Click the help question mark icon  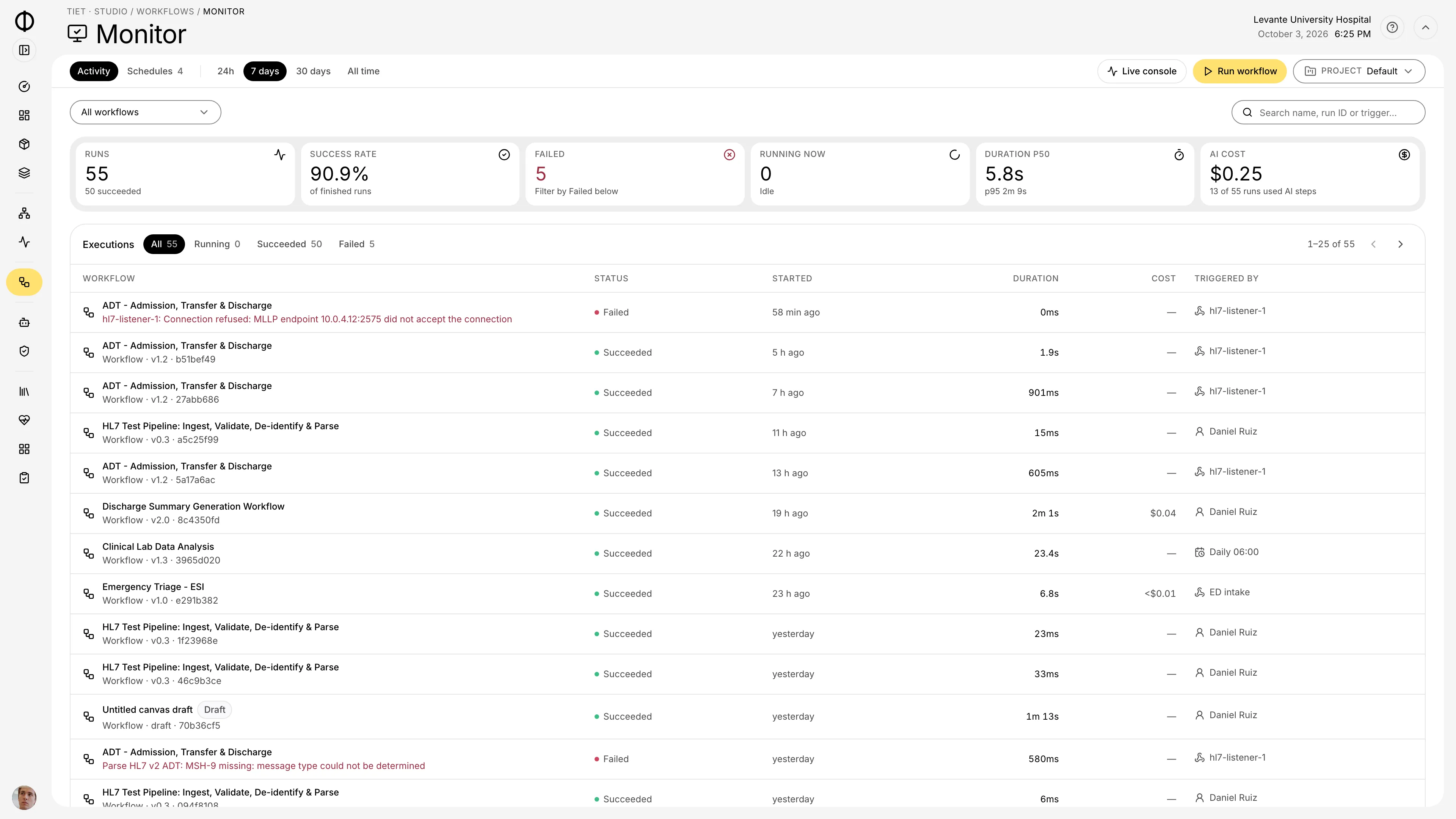click(1392, 27)
